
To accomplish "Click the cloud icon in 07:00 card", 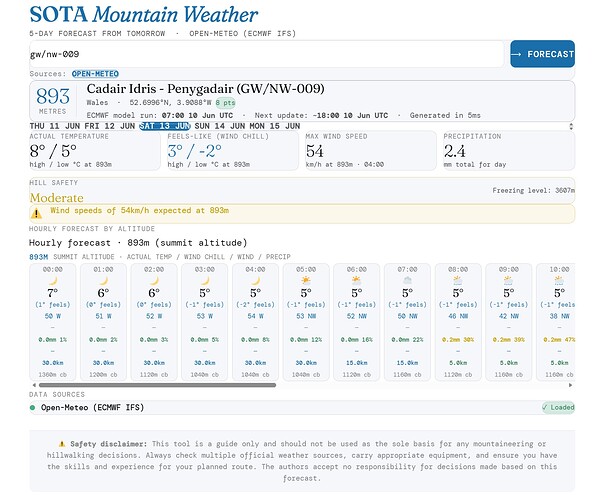I will (x=407, y=281).
